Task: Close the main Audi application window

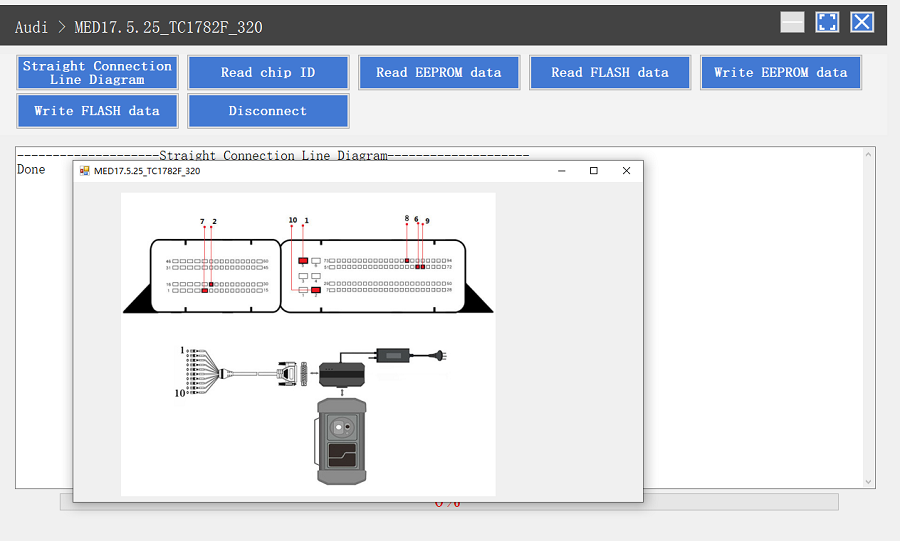Action: [x=862, y=23]
